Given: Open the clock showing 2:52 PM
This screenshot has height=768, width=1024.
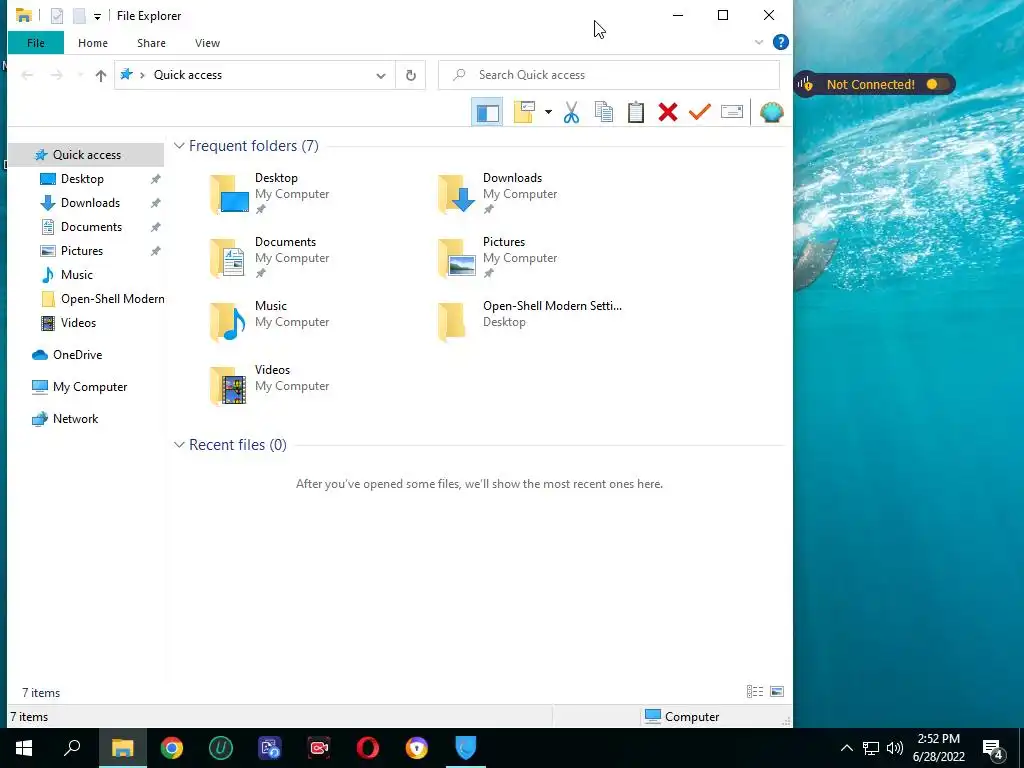Looking at the screenshot, I should pyautogui.click(x=938, y=748).
